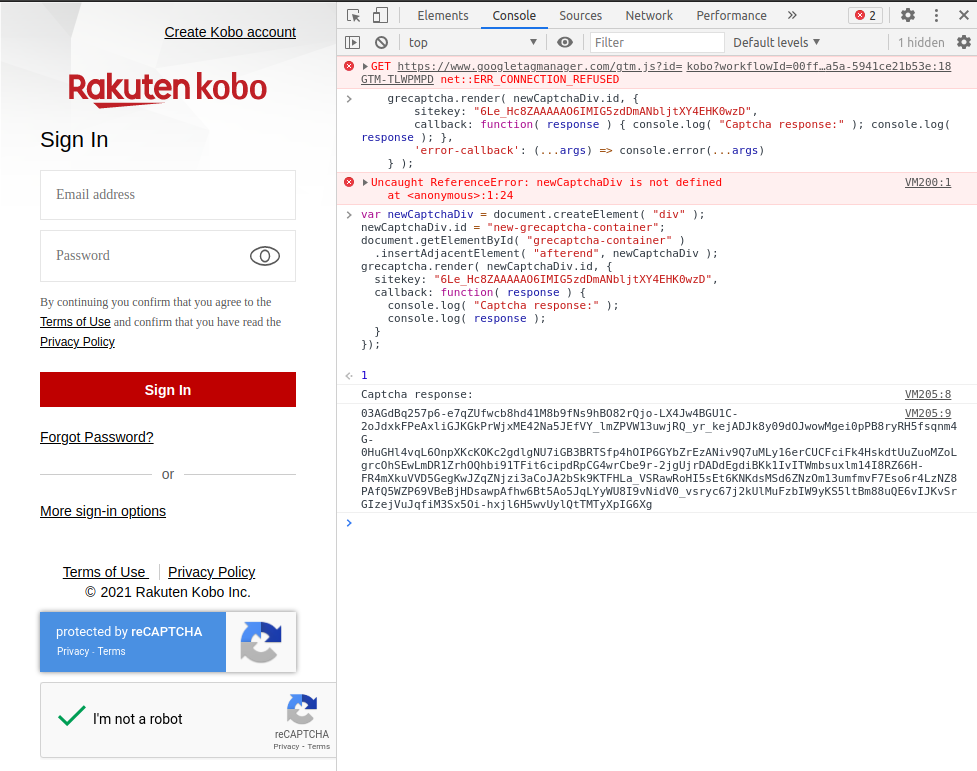Open more DevTools tabs chevron
Image resolution: width=977 pixels, height=771 pixels.
pos(792,16)
